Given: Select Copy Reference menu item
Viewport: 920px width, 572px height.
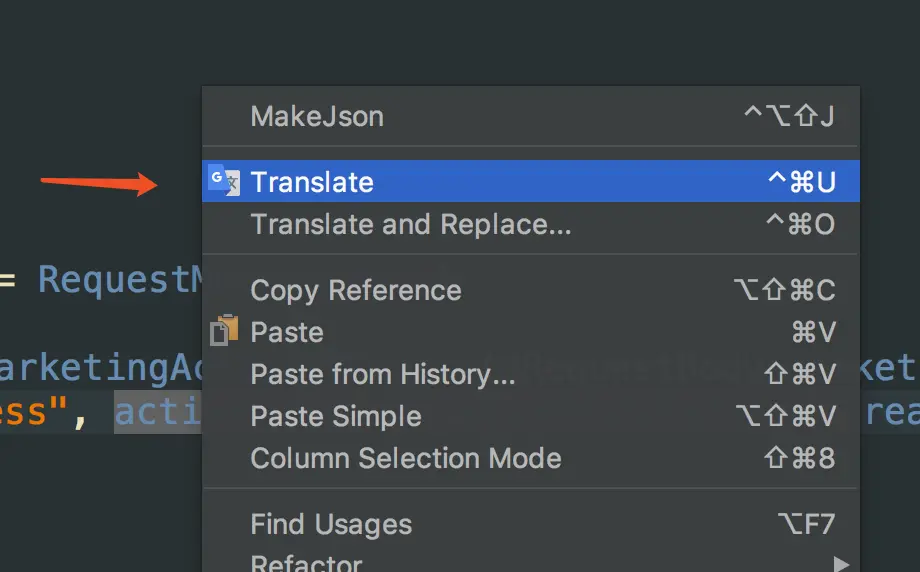Looking at the screenshot, I should (355, 290).
